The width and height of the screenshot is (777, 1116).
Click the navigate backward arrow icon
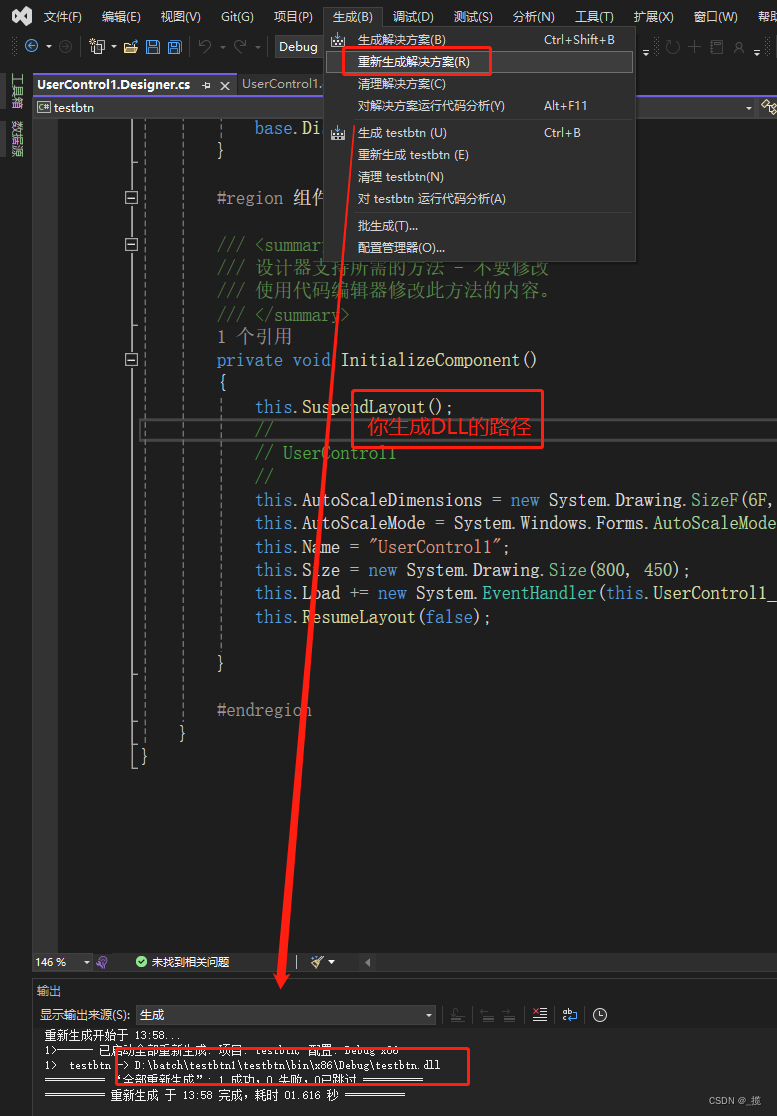tap(31, 46)
